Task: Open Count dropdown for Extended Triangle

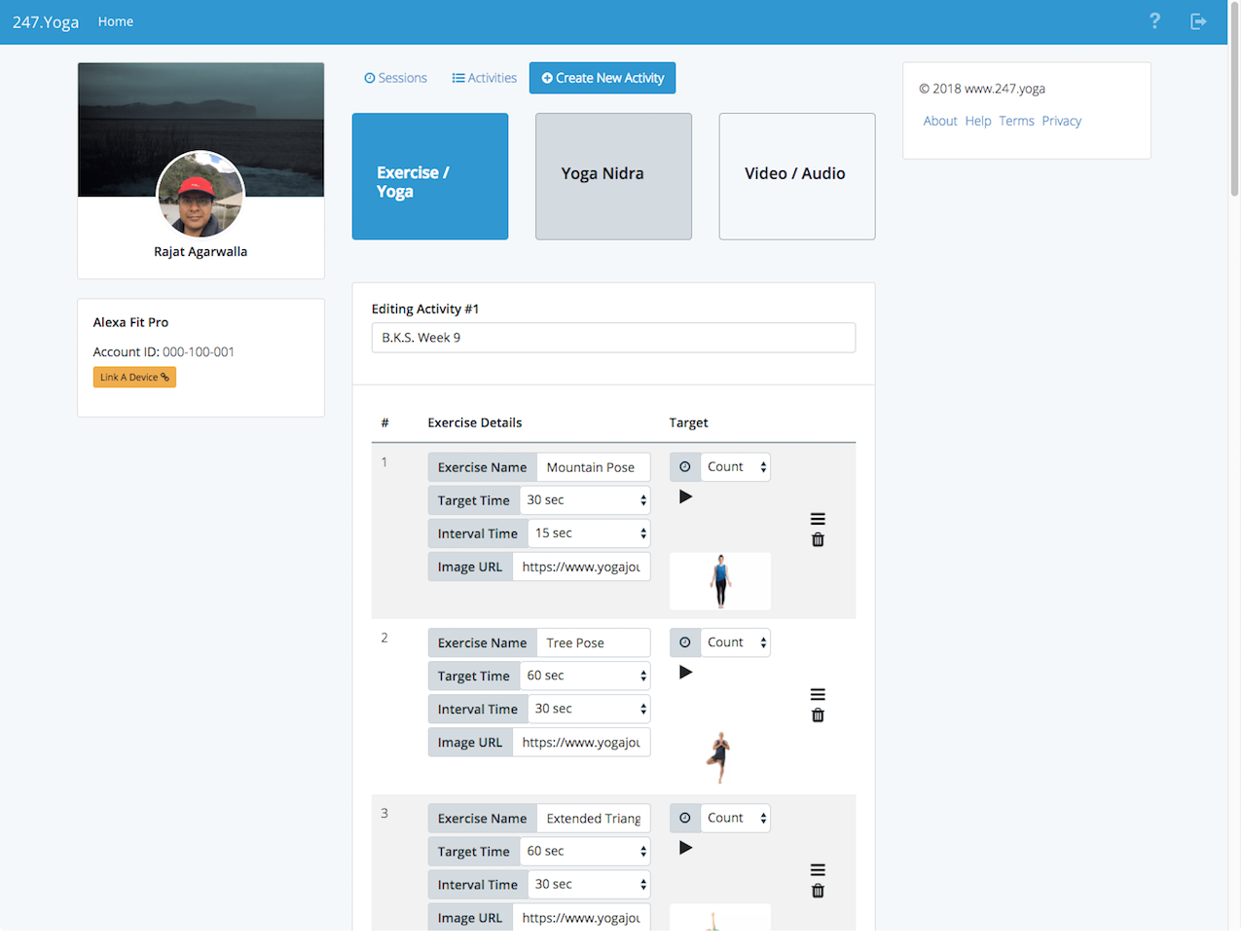Action: pyautogui.click(x=736, y=818)
